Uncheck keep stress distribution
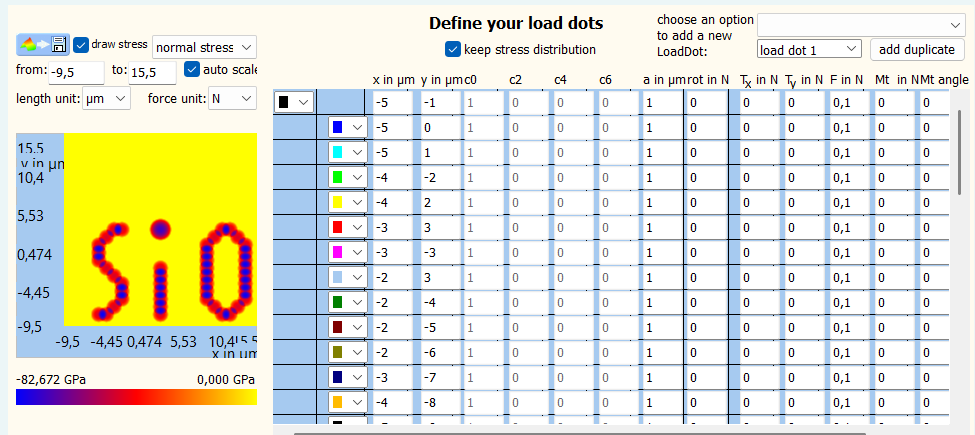The height and width of the screenshot is (435, 975). click(x=453, y=49)
